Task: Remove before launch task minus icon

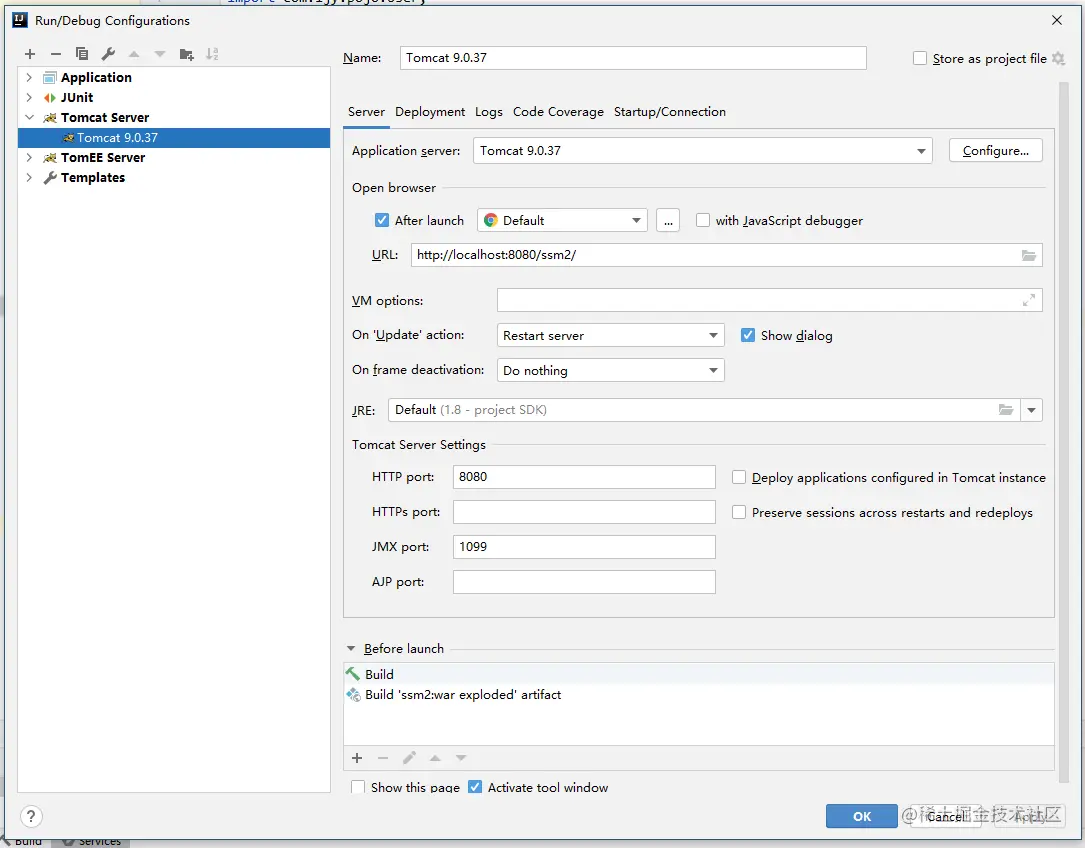Action: tap(383, 758)
